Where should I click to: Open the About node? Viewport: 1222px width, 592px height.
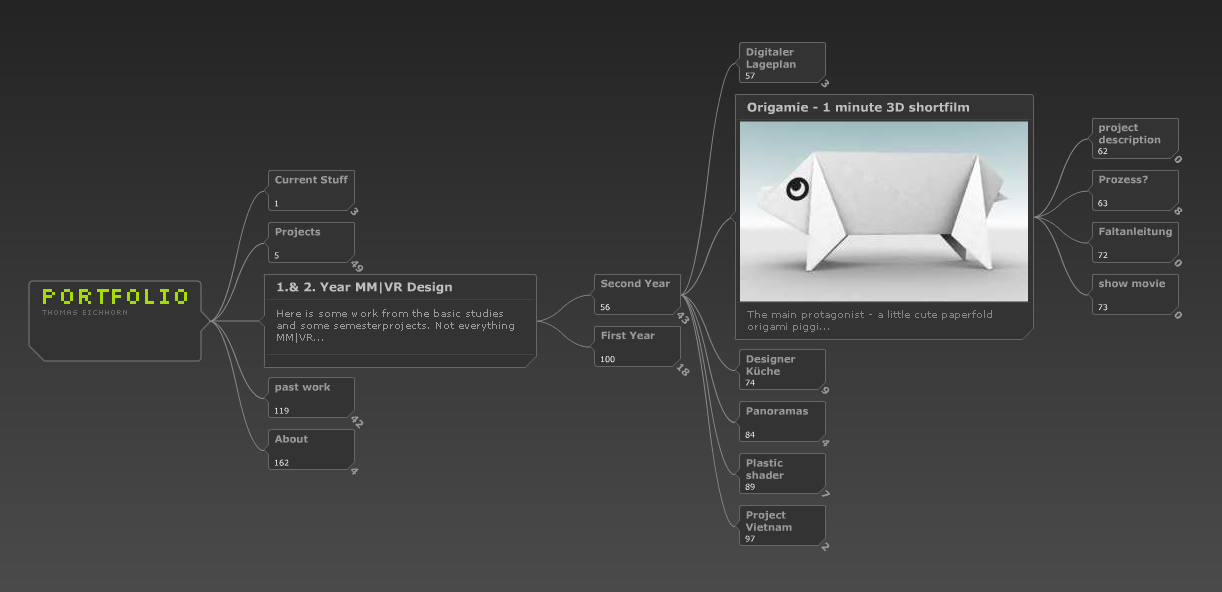click(x=311, y=450)
